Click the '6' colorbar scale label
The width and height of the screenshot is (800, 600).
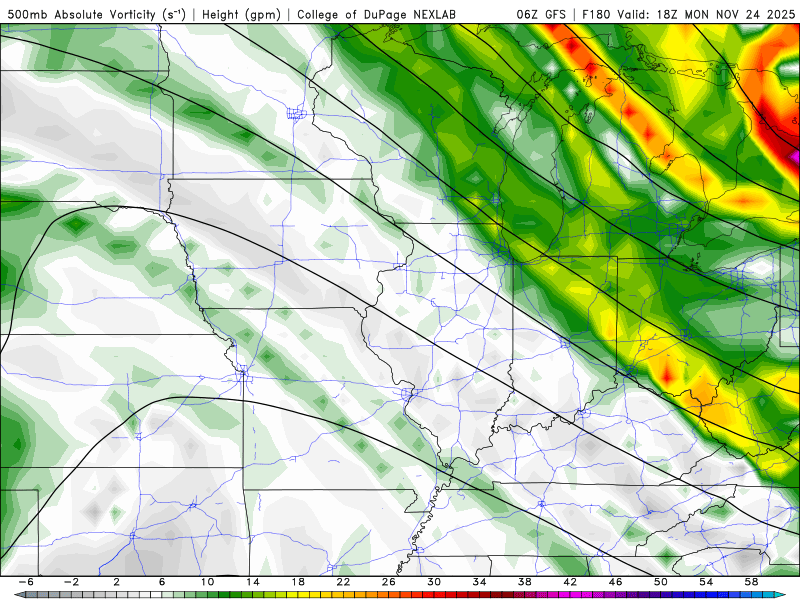tap(162, 582)
